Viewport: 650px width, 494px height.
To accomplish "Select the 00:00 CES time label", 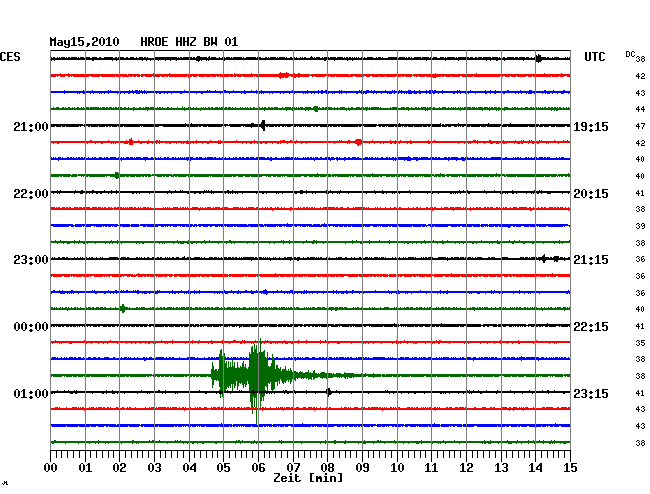I will [31, 327].
